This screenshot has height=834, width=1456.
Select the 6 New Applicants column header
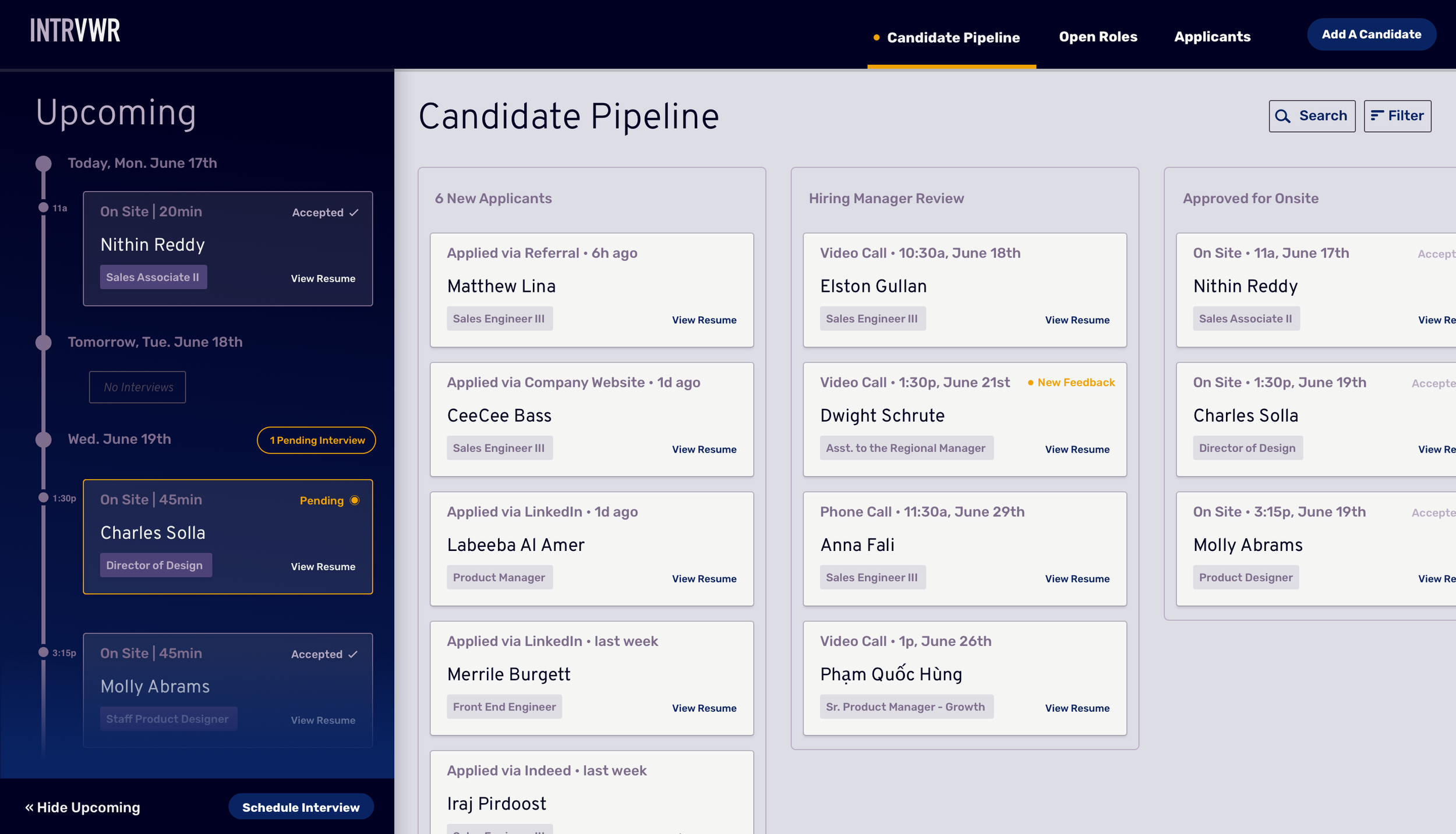(493, 199)
